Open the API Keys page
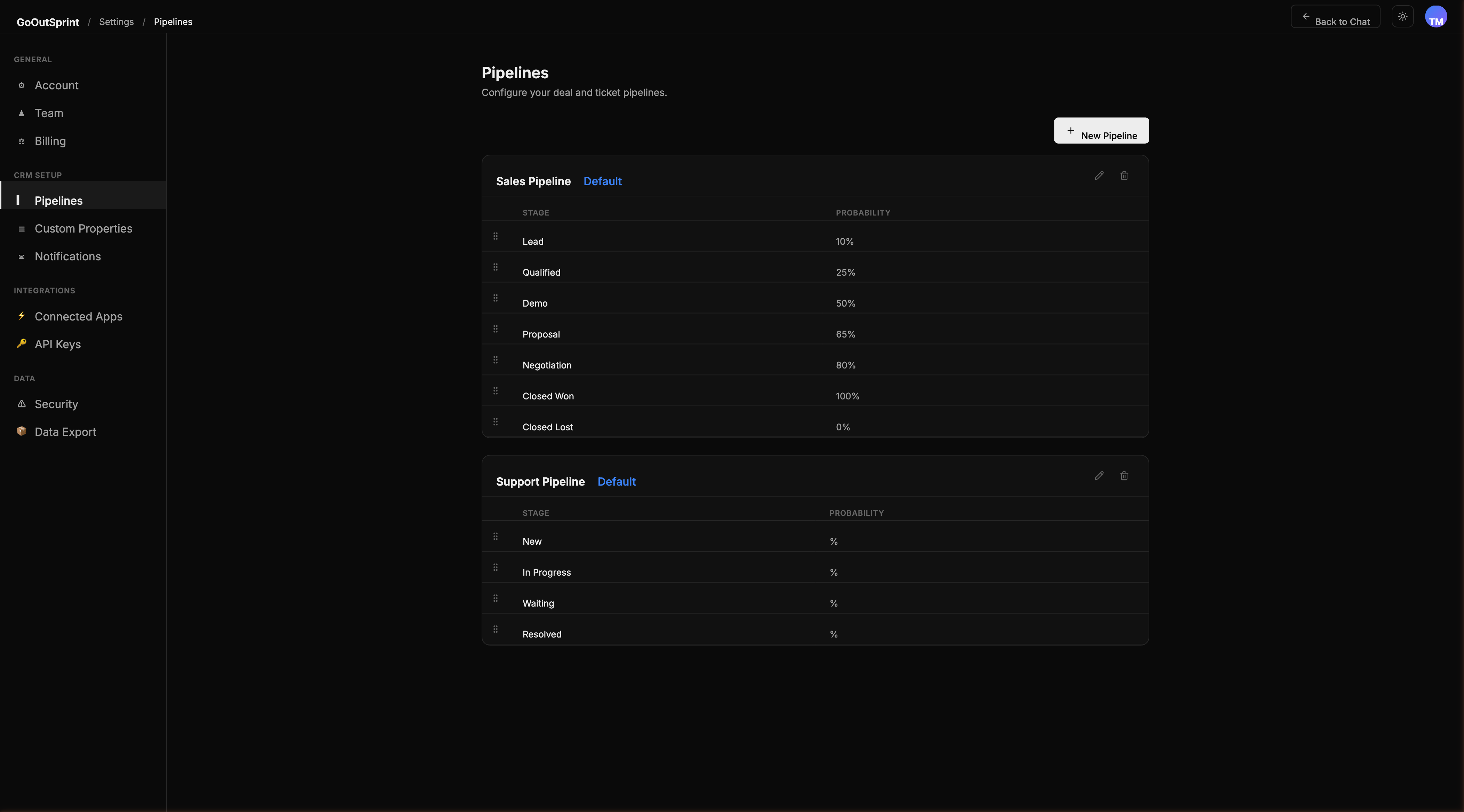The image size is (1464, 812). [x=57, y=344]
